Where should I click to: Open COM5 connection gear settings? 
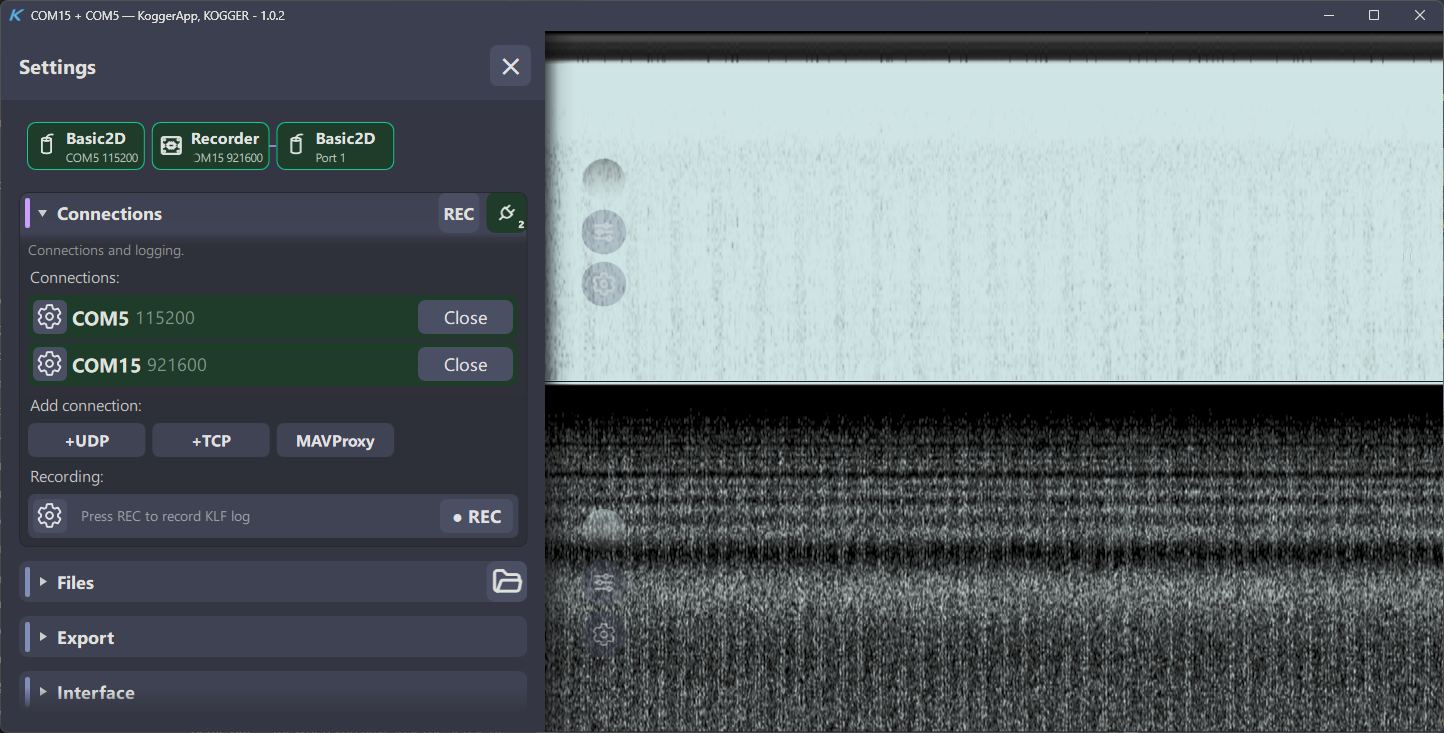(x=49, y=318)
